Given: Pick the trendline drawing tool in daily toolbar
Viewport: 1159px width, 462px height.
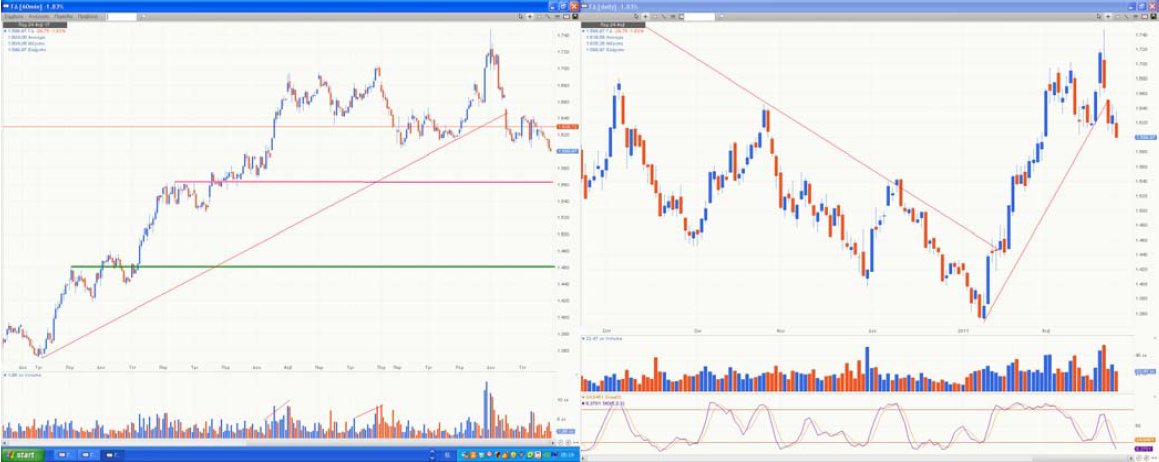Looking at the screenshot, I should click(1128, 17).
